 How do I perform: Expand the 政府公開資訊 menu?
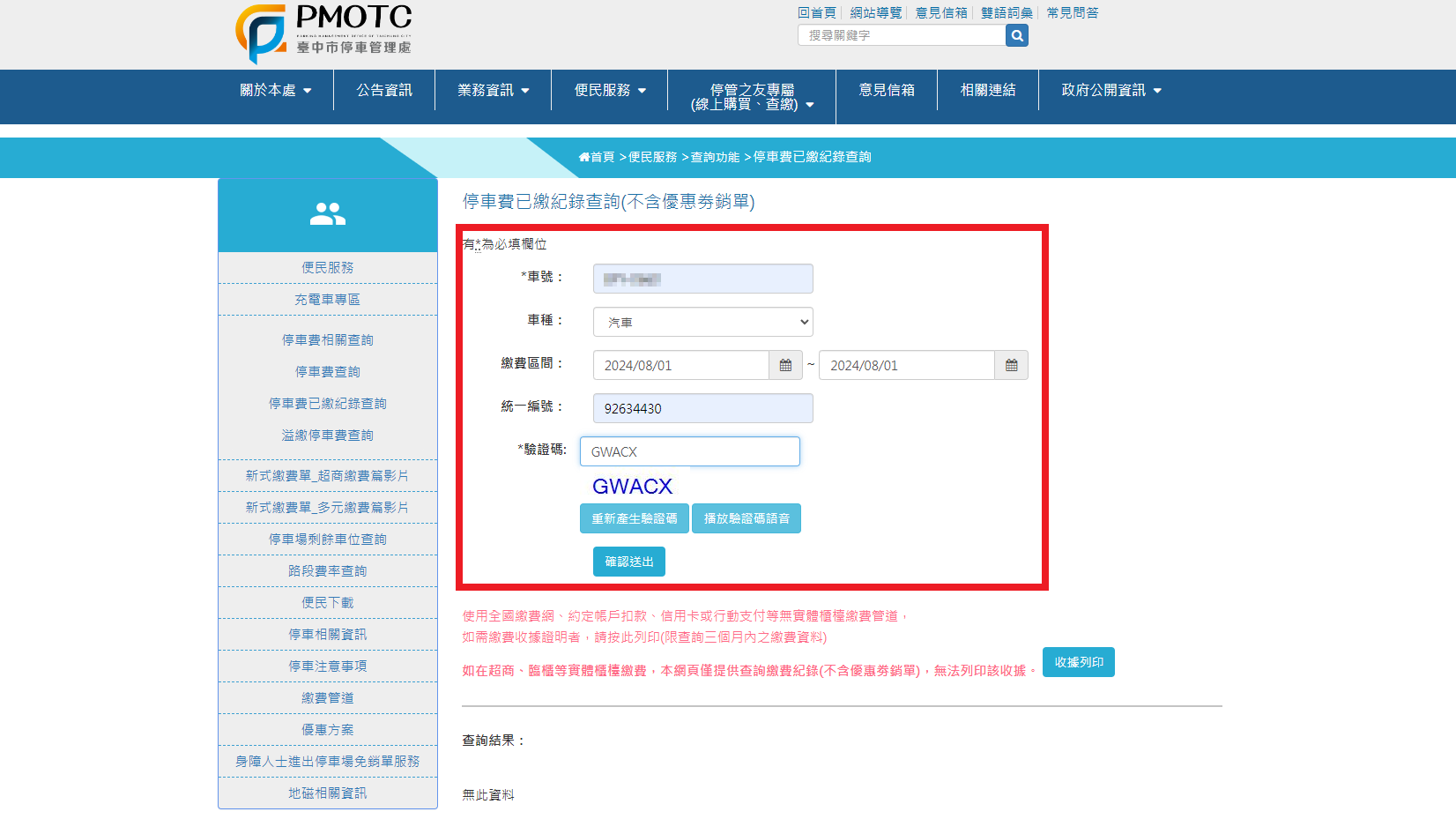click(x=1111, y=90)
